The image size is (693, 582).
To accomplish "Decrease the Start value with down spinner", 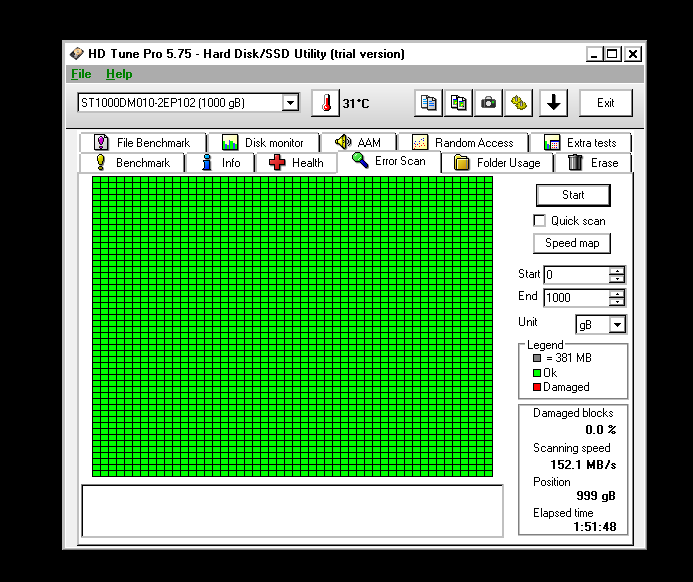I will coord(617,279).
